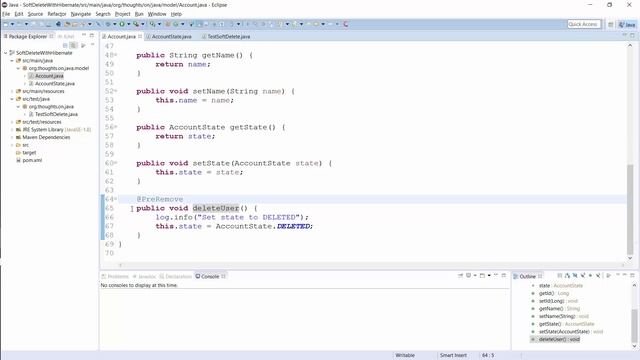Click Open Console icon in Console toolbar
640x360 pixels.
coord(482,276)
